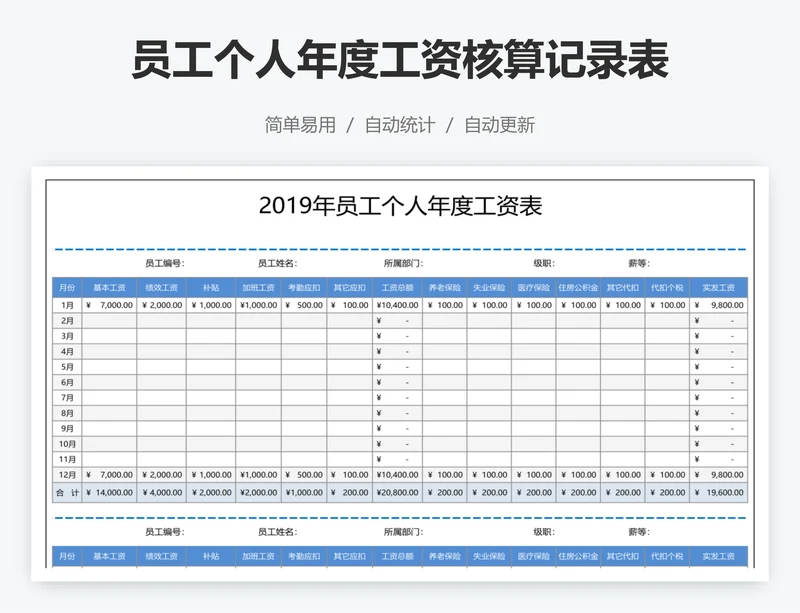Select 医疗保险 header in the upper table

pyautogui.click(x=534, y=288)
